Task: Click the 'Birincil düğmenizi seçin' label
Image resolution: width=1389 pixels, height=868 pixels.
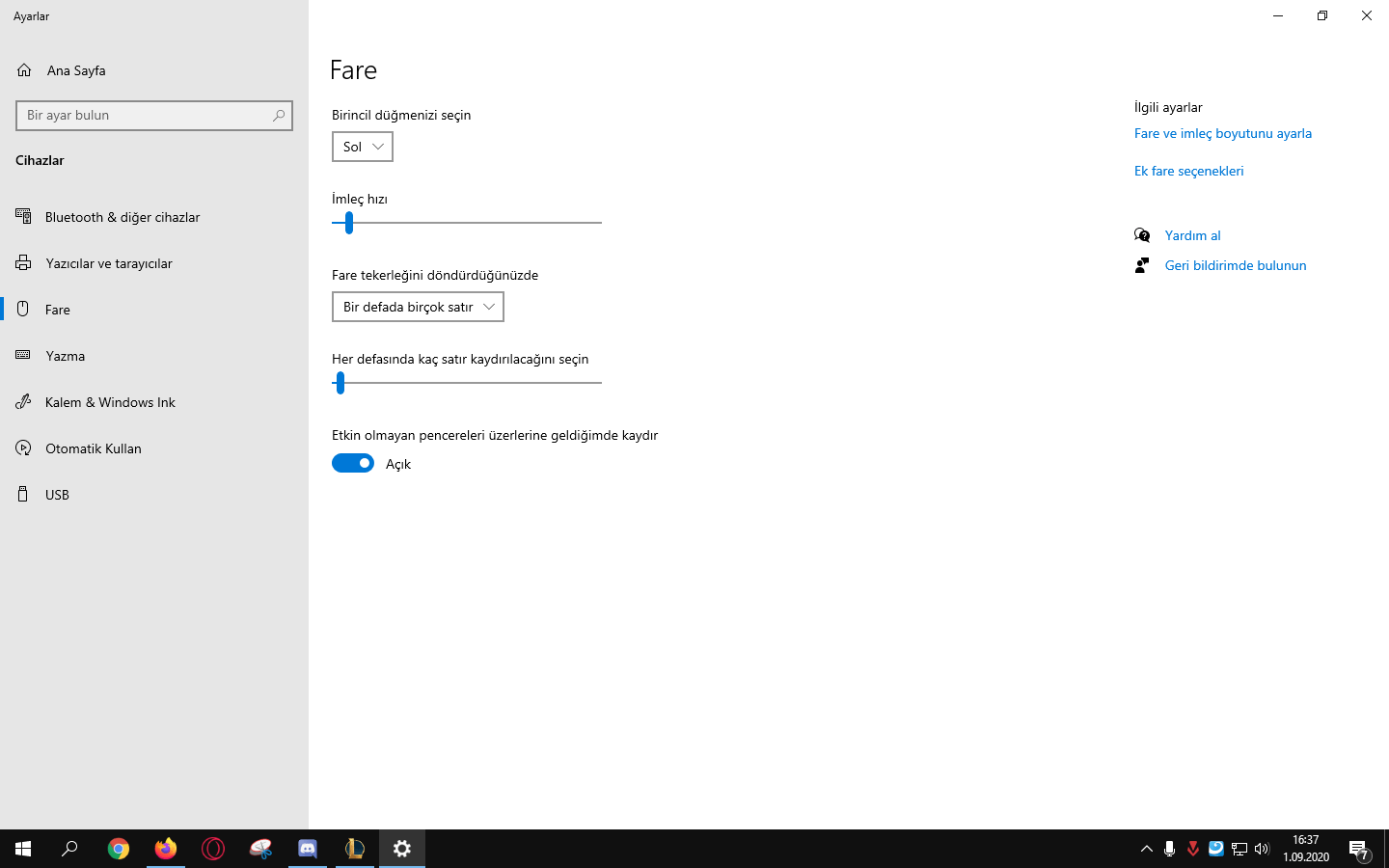Action: click(401, 115)
